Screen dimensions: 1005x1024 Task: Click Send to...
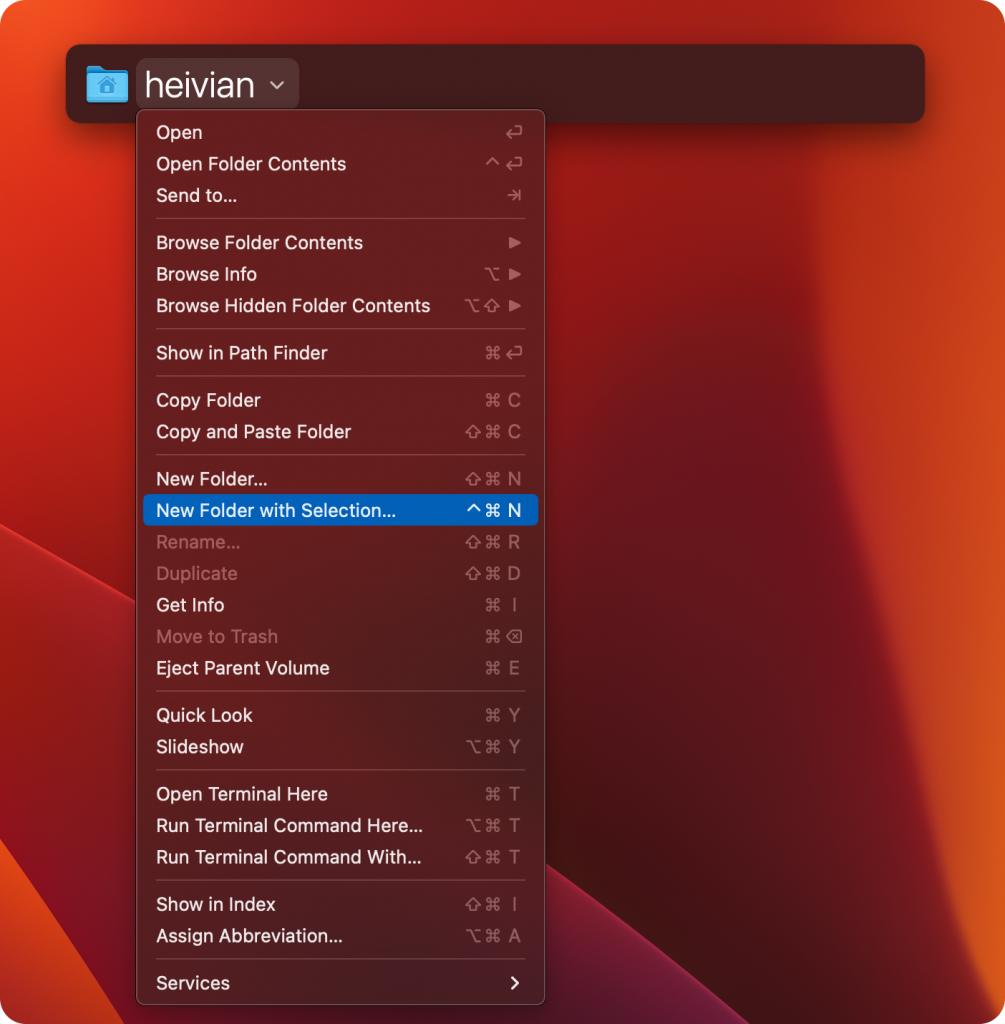[x=196, y=196]
